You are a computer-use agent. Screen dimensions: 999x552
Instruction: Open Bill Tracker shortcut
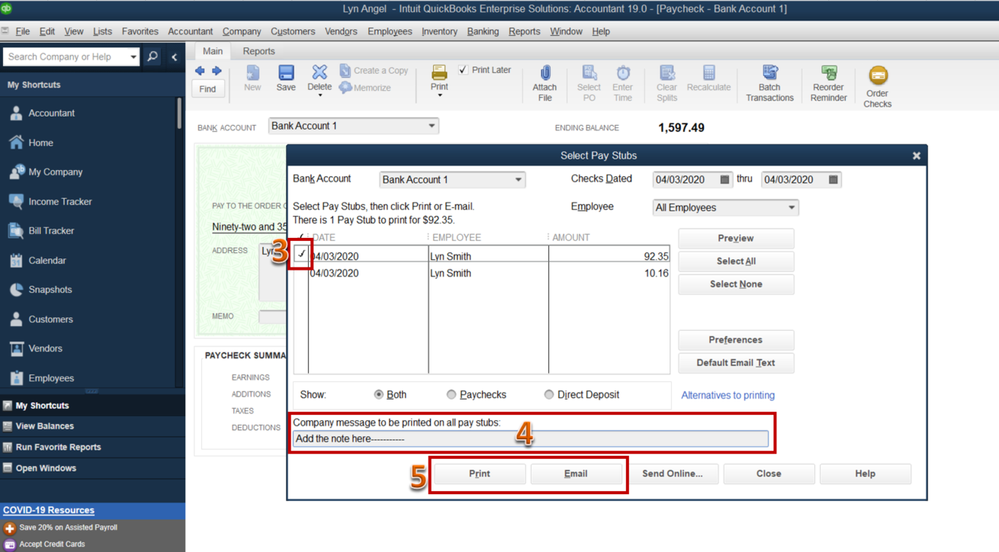pyautogui.click(x=51, y=231)
